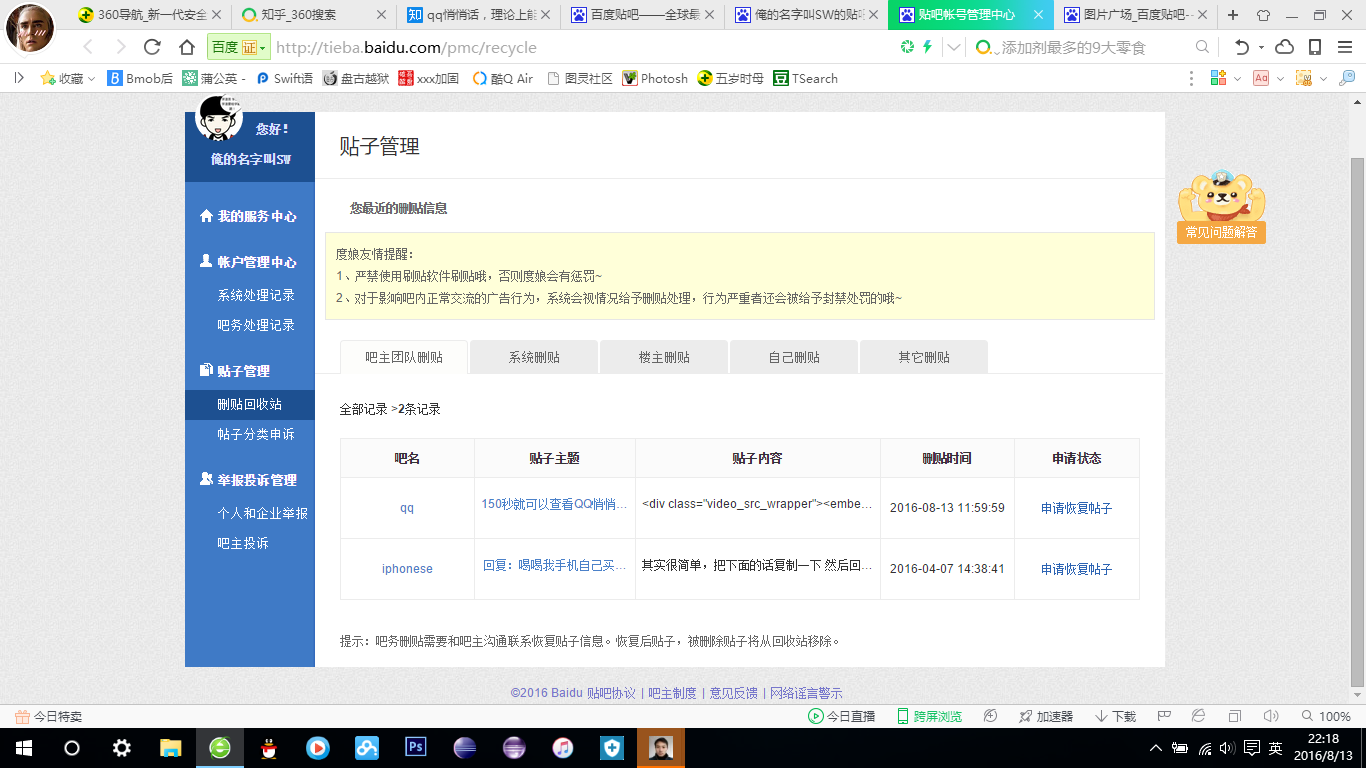The height and width of the screenshot is (768, 1366).
Task: Expand the undo history dropdown arrow
Action: [x=1259, y=47]
